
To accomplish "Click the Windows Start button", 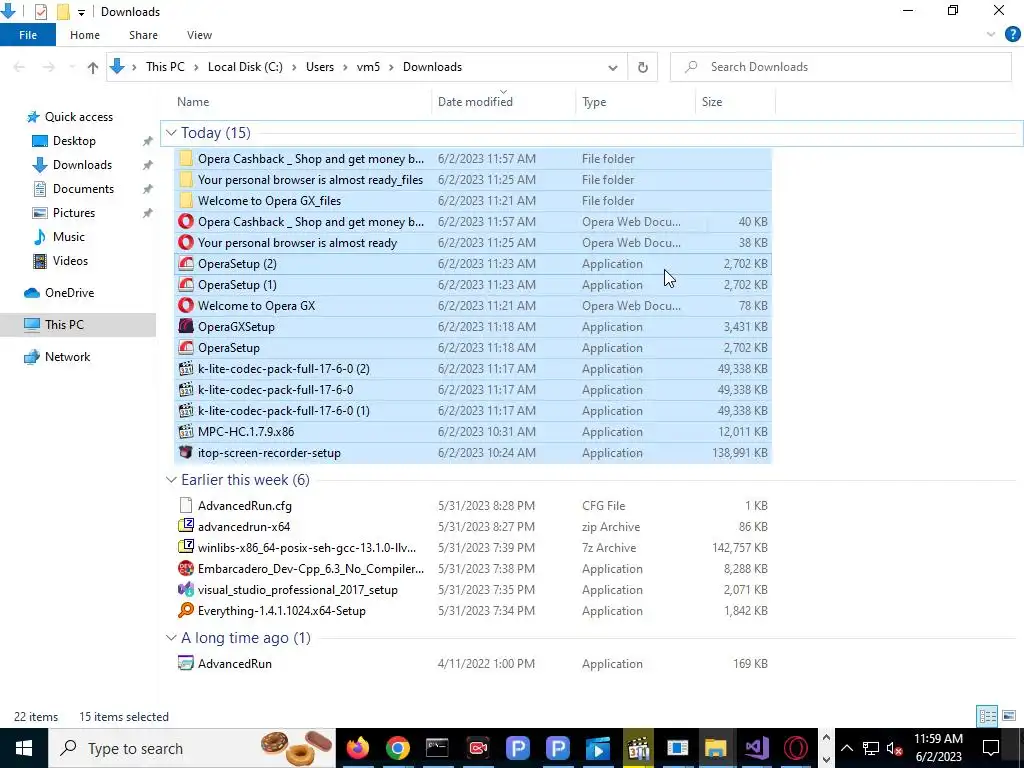I will pyautogui.click(x=24, y=748).
